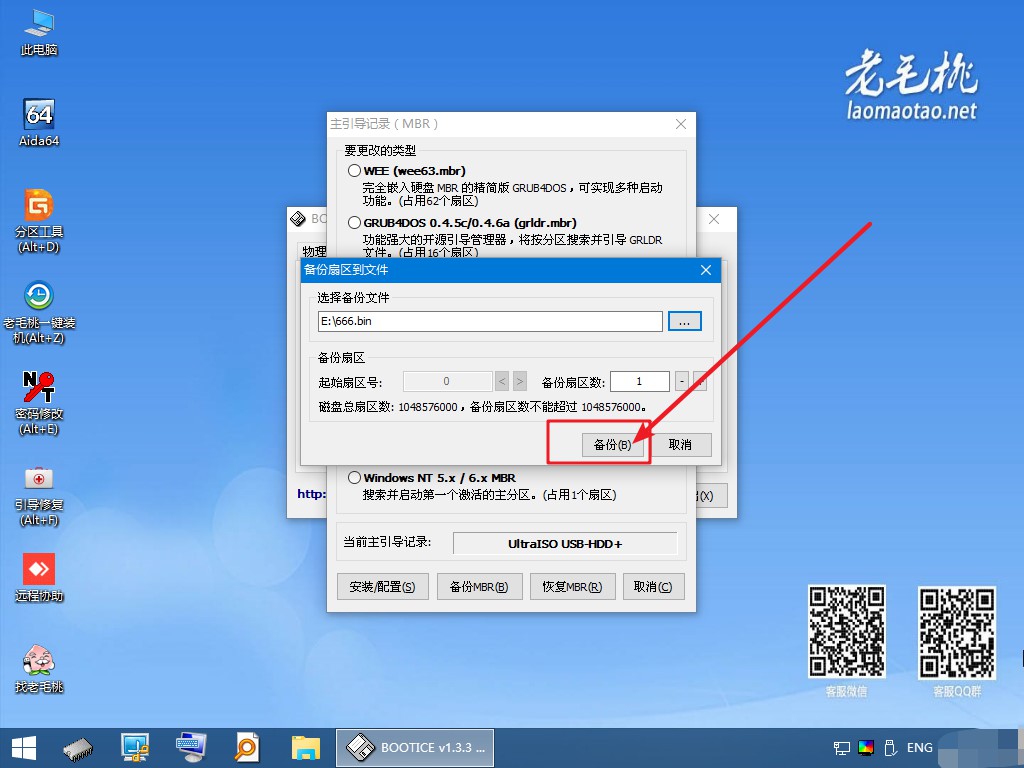Screen dimensions: 1024x768
Task: Click the keyboard monitor taskbar icon
Action: click(x=191, y=748)
